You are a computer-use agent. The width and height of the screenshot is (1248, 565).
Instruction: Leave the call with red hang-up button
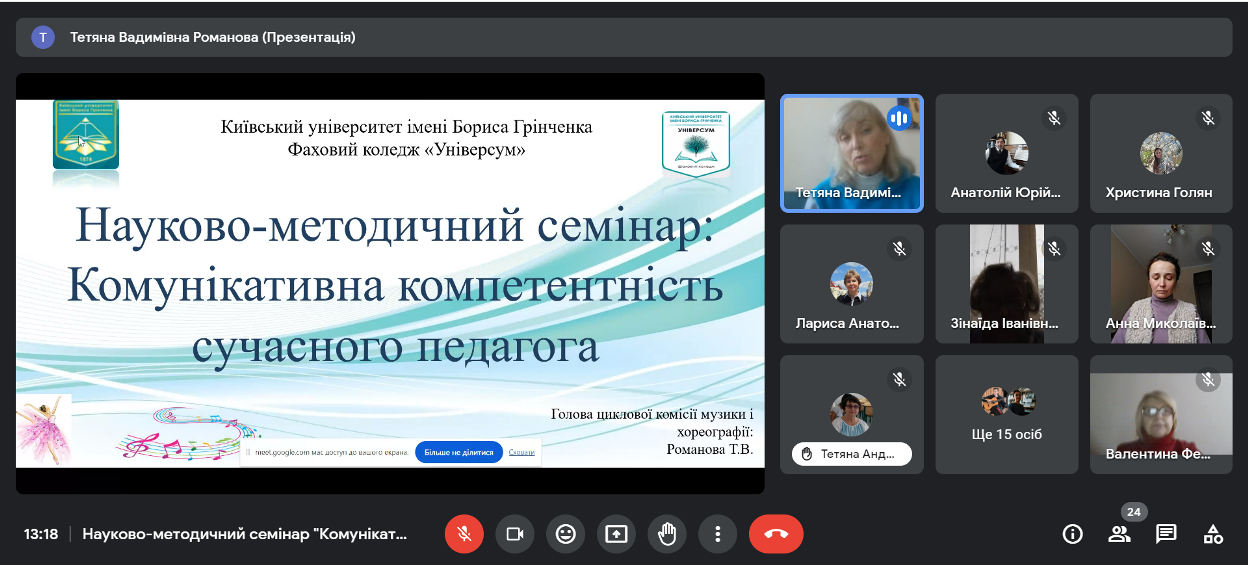pyautogui.click(x=776, y=534)
